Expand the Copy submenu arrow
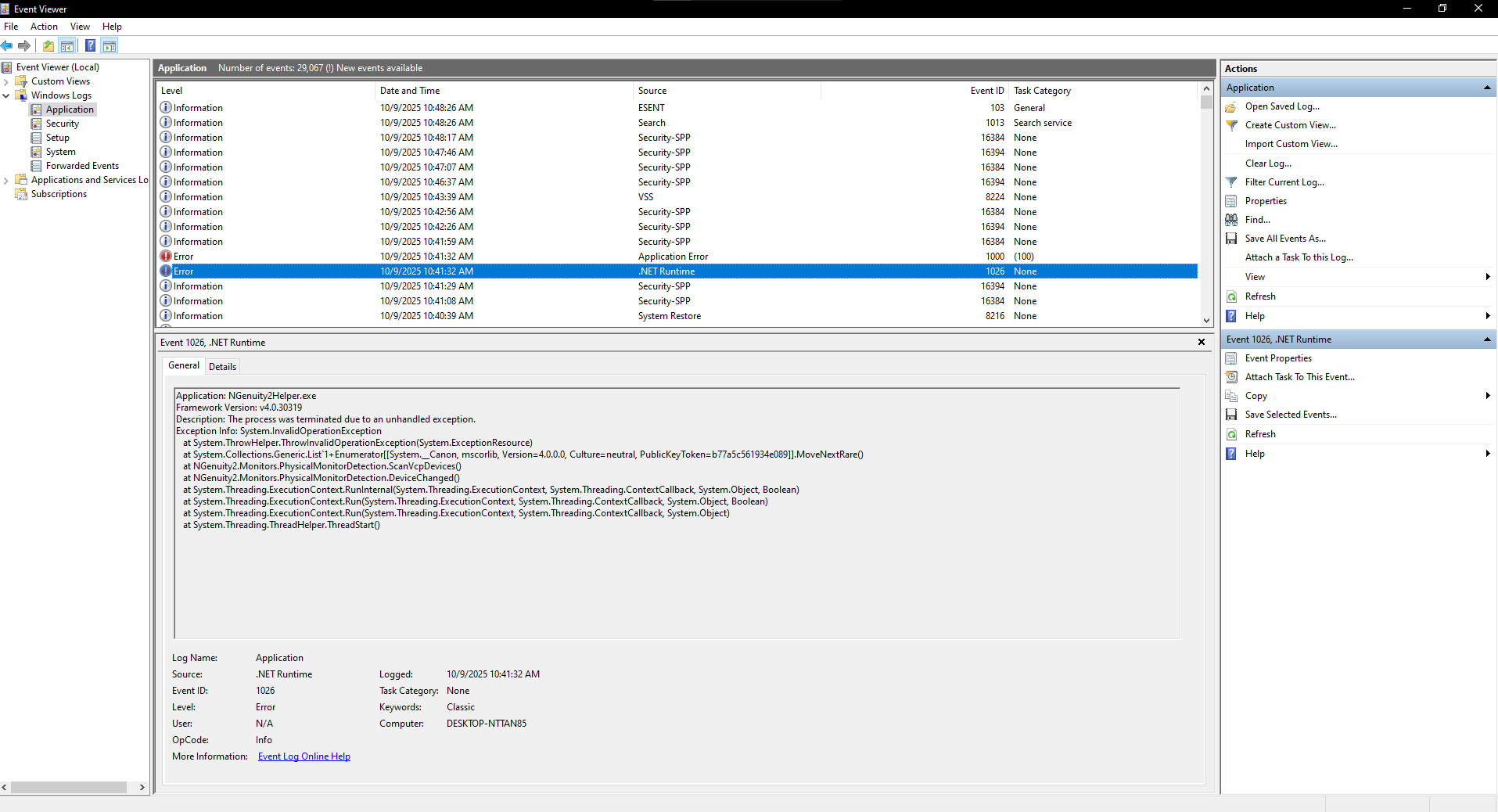 click(1487, 396)
